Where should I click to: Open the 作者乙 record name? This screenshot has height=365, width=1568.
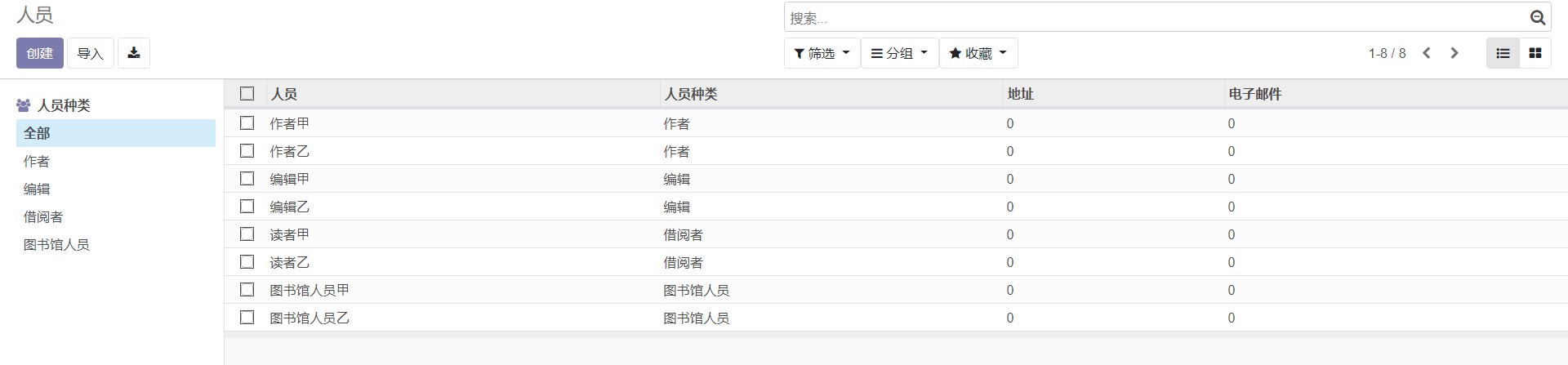[290, 151]
